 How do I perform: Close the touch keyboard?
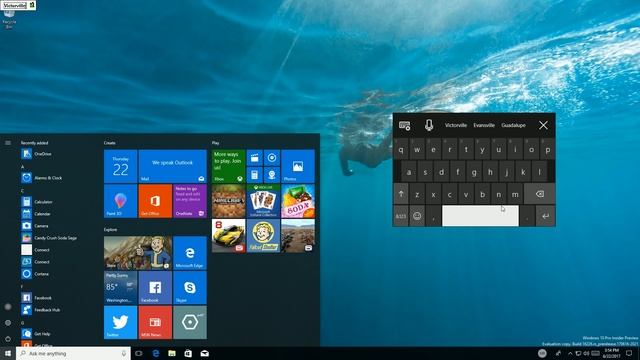543,125
